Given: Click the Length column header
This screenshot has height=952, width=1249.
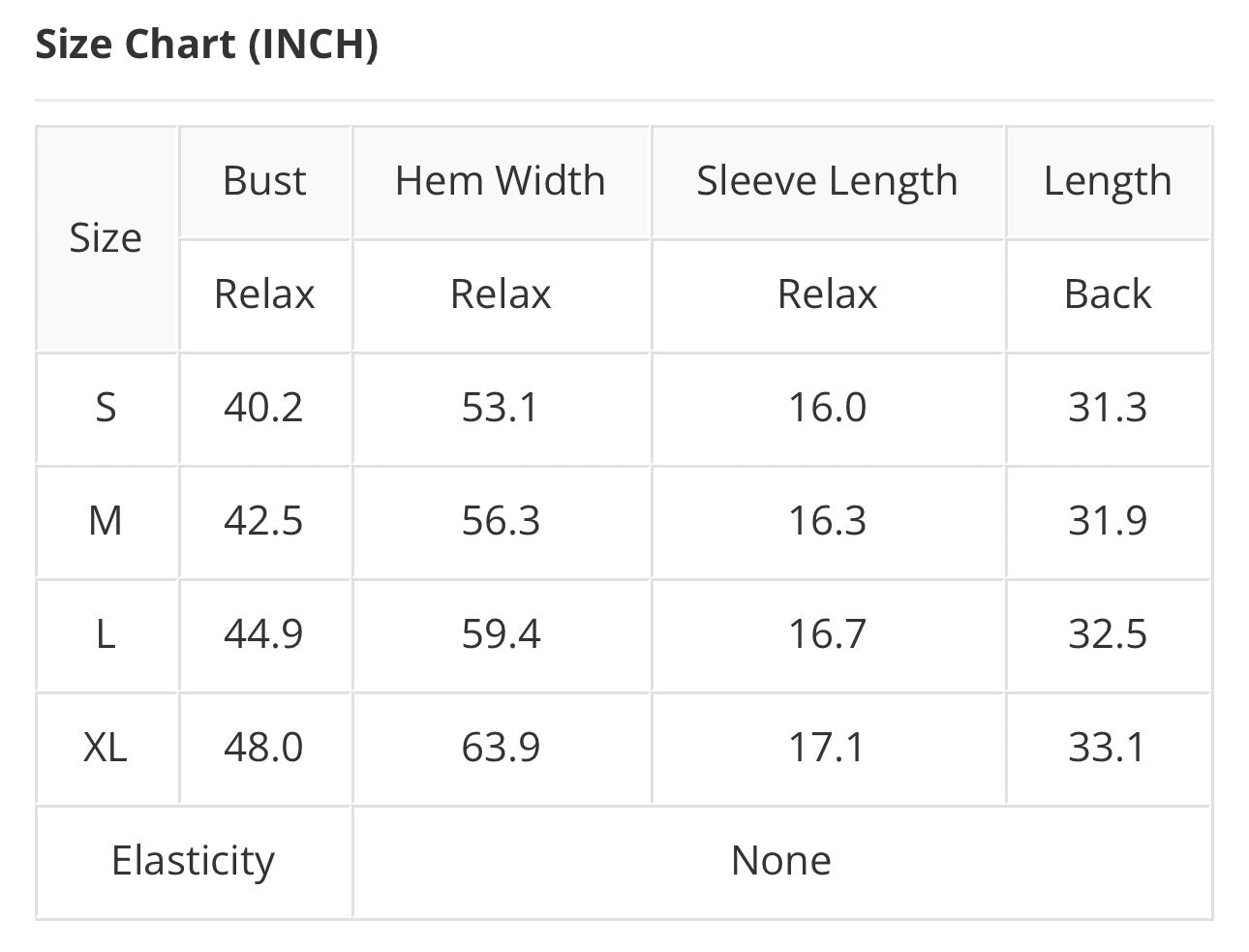Looking at the screenshot, I should tap(1108, 181).
